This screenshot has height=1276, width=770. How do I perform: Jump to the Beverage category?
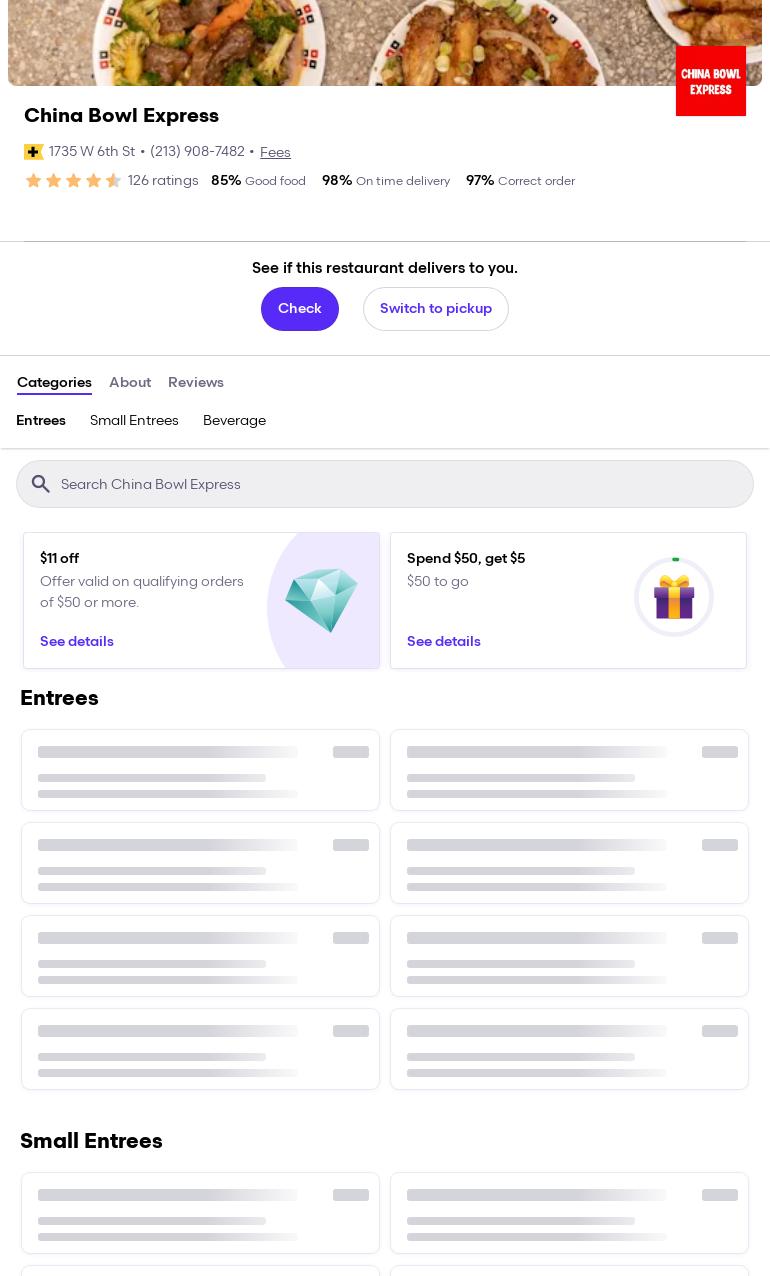tap(234, 421)
